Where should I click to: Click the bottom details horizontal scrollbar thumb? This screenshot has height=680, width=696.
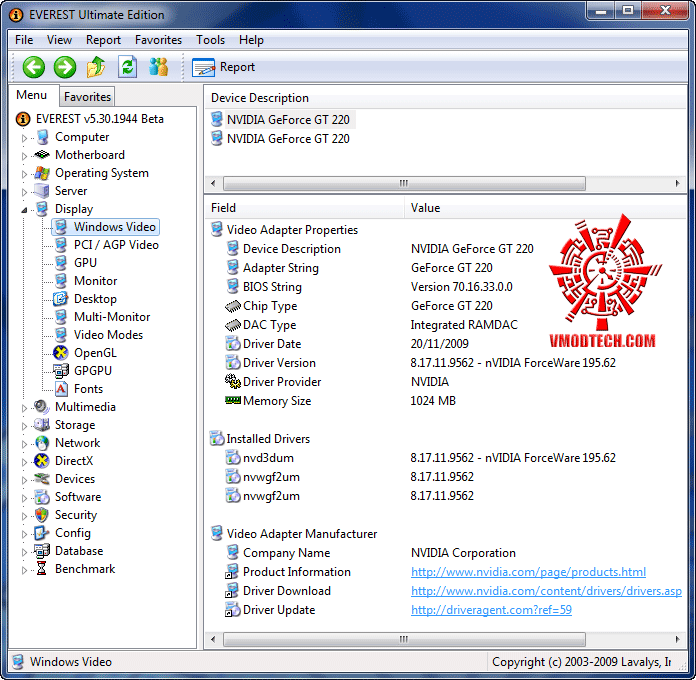(404, 639)
